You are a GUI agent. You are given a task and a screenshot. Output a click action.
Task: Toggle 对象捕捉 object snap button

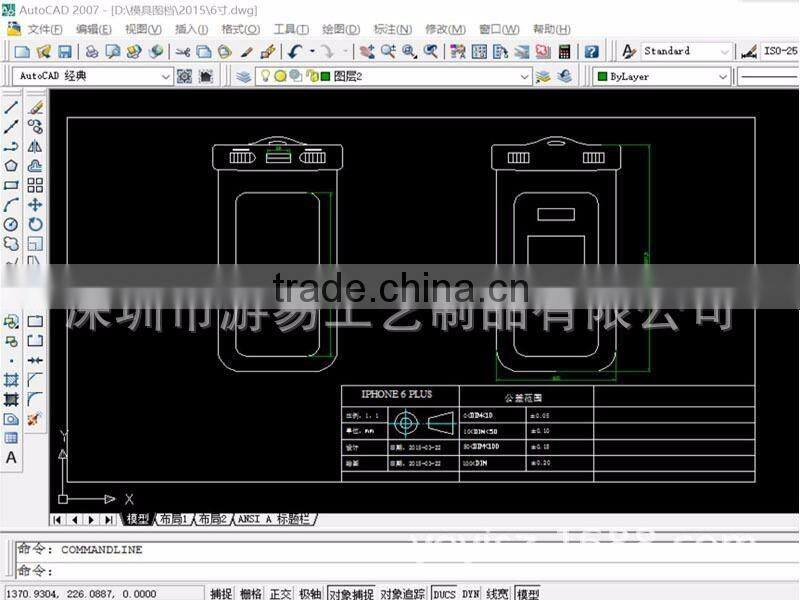click(x=351, y=593)
